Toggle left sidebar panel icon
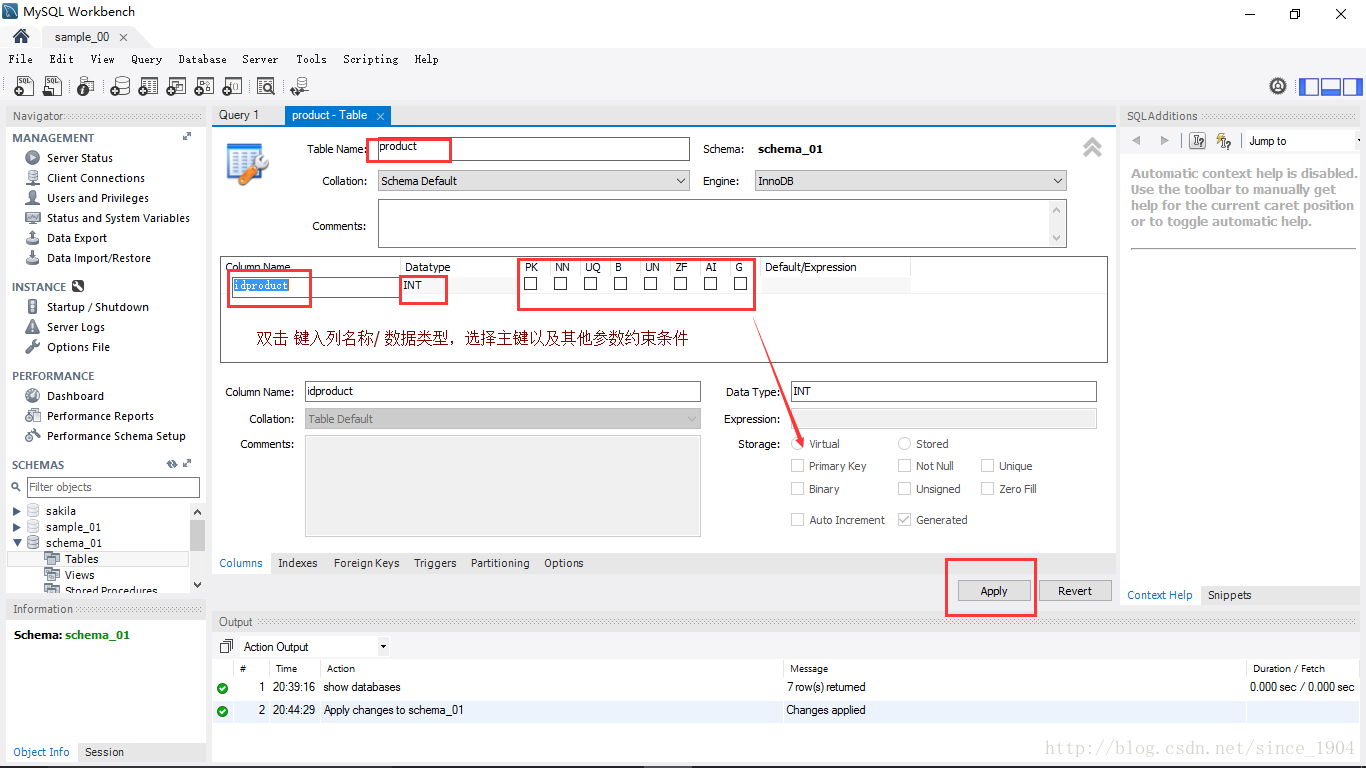The height and width of the screenshot is (768, 1366). point(1309,87)
